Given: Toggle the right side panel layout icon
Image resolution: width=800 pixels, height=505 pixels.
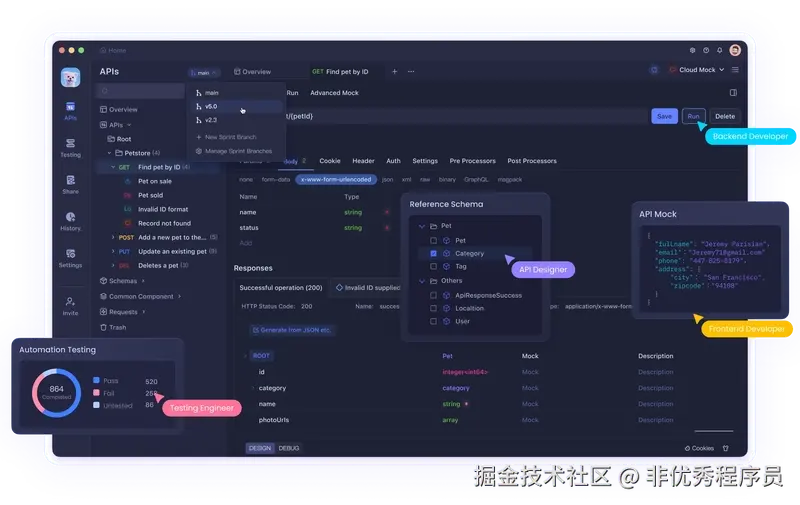Looking at the screenshot, I should (x=733, y=93).
